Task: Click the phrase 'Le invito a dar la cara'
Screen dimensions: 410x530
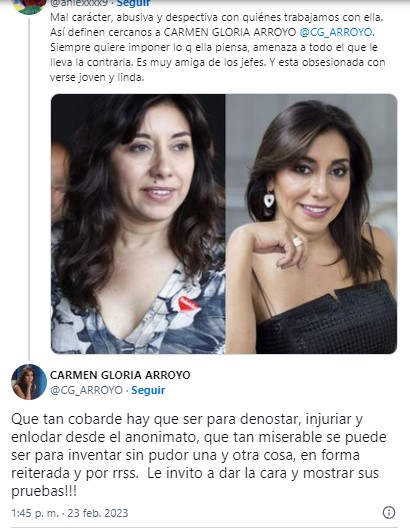Action: point(217,473)
